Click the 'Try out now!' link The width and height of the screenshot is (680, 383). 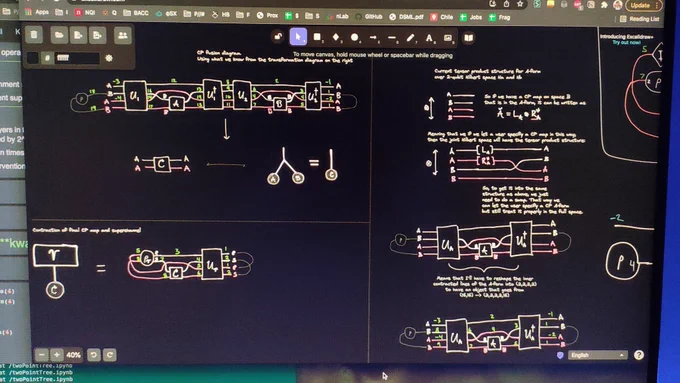[626, 43]
